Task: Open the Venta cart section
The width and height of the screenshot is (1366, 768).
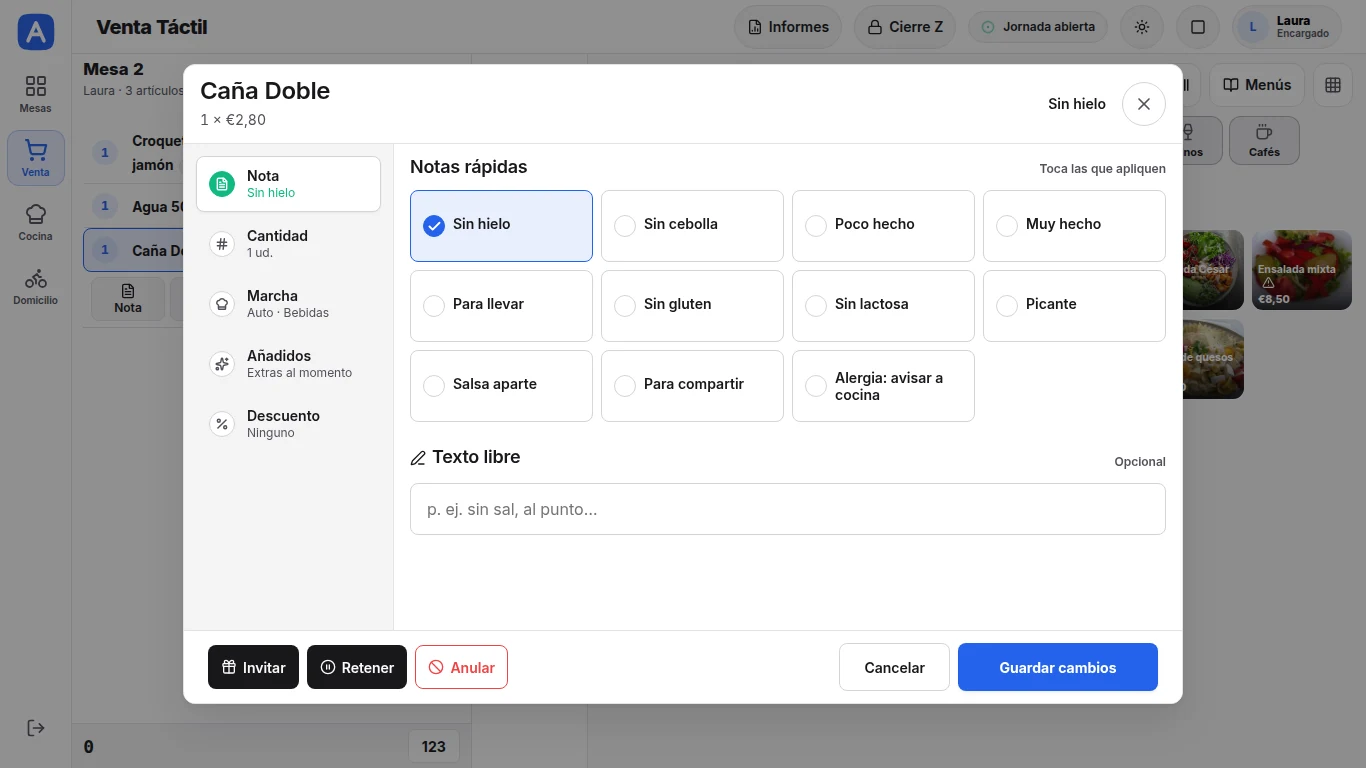Action: tap(36, 158)
